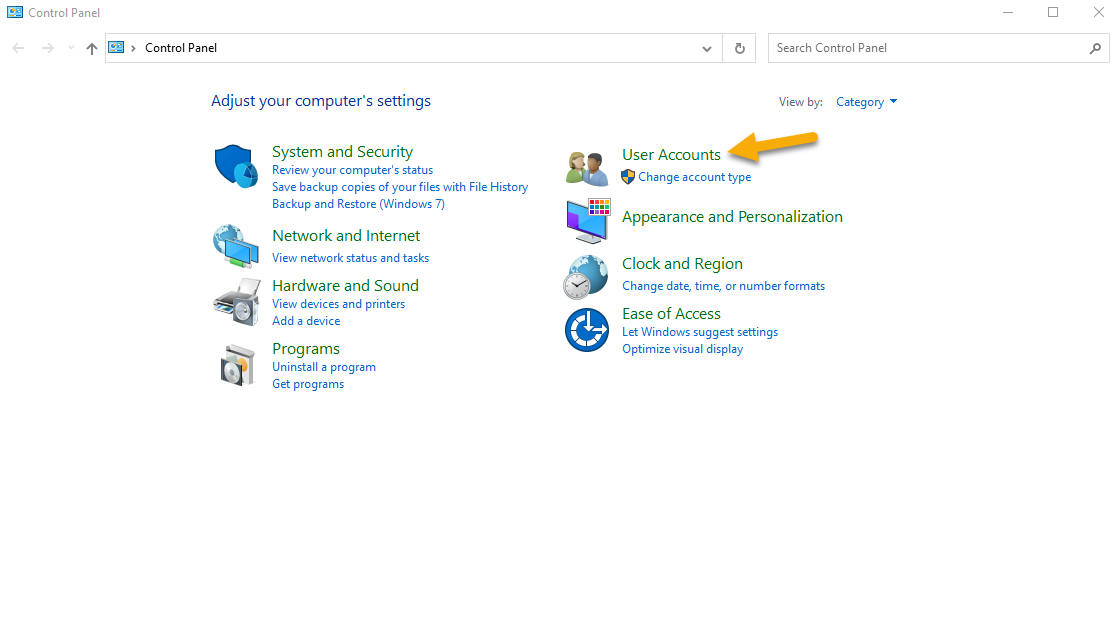Open View network status and tasks

(350, 258)
